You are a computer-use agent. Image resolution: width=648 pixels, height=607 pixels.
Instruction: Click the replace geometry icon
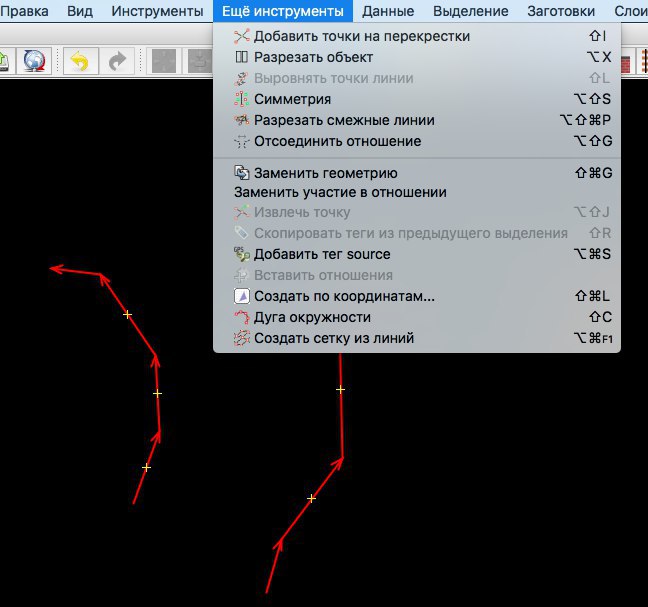point(242,173)
